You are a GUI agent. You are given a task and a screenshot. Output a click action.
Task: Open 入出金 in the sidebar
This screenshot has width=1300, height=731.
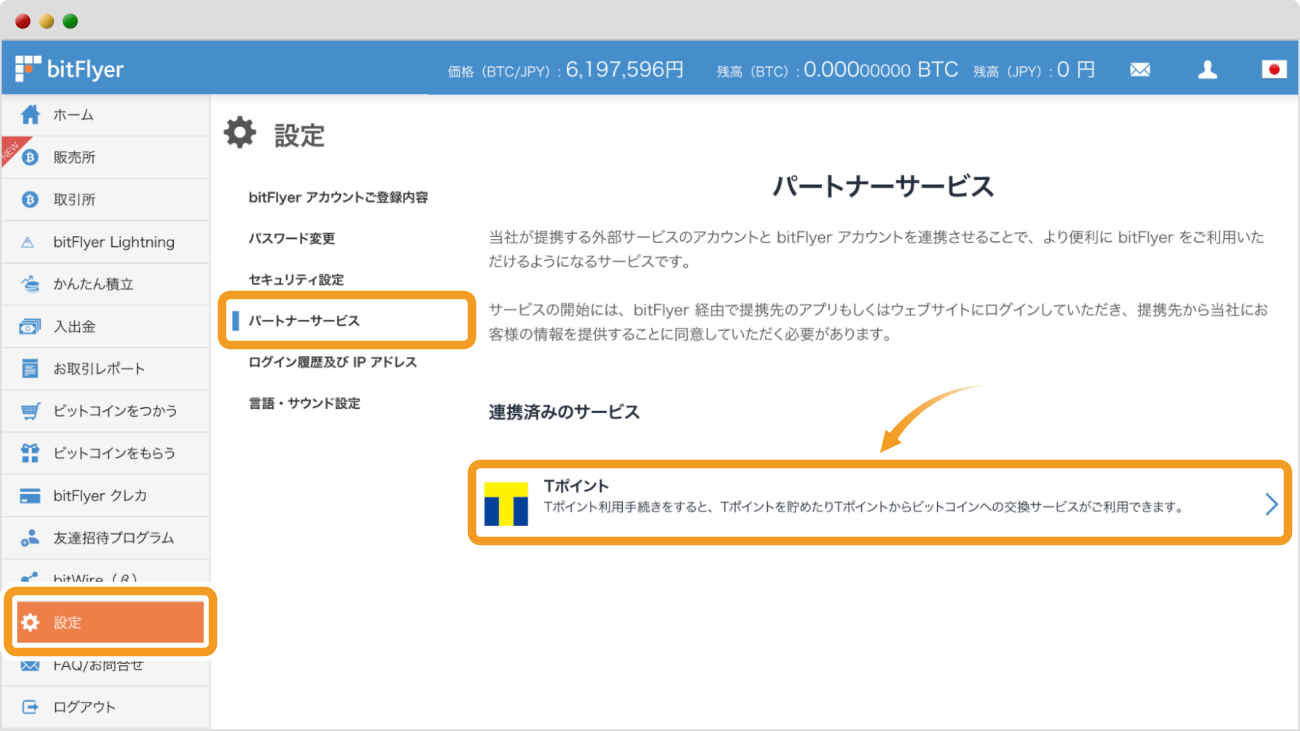105,326
